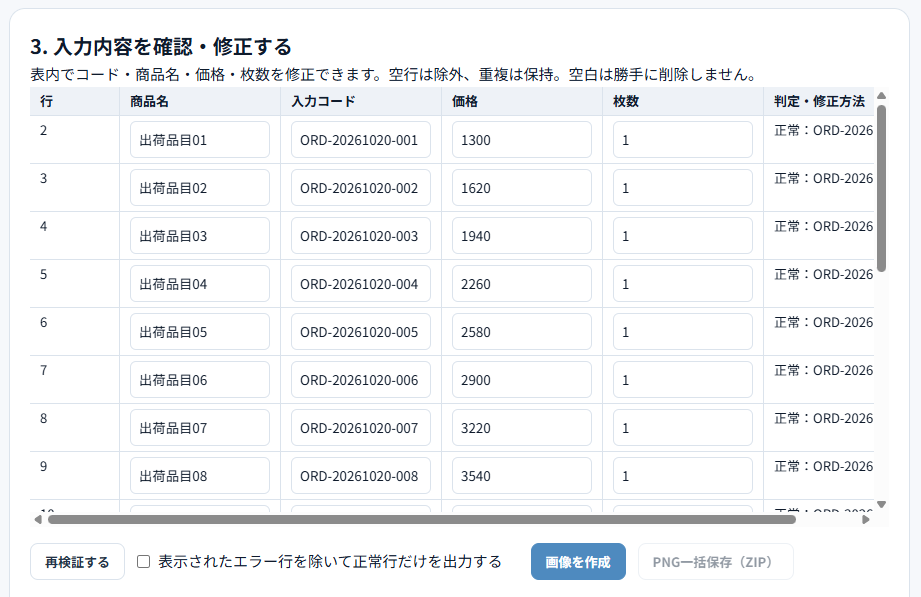This screenshot has height=597, width=921.
Task: Select the price field showing 2900
Action: click(522, 380)
